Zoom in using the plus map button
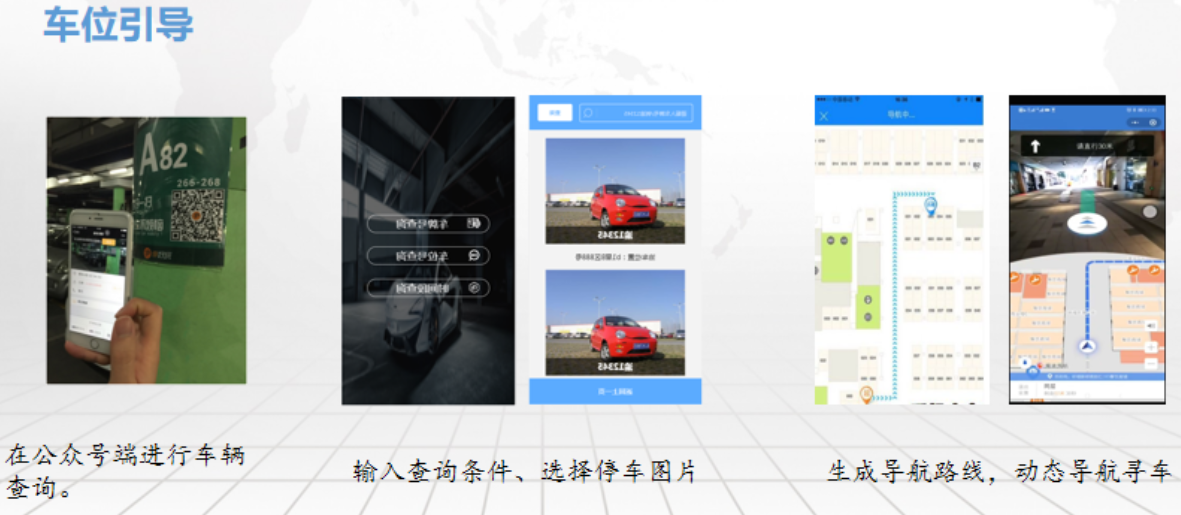Screen dimensions: 1181x515 tap(1151, 347)
